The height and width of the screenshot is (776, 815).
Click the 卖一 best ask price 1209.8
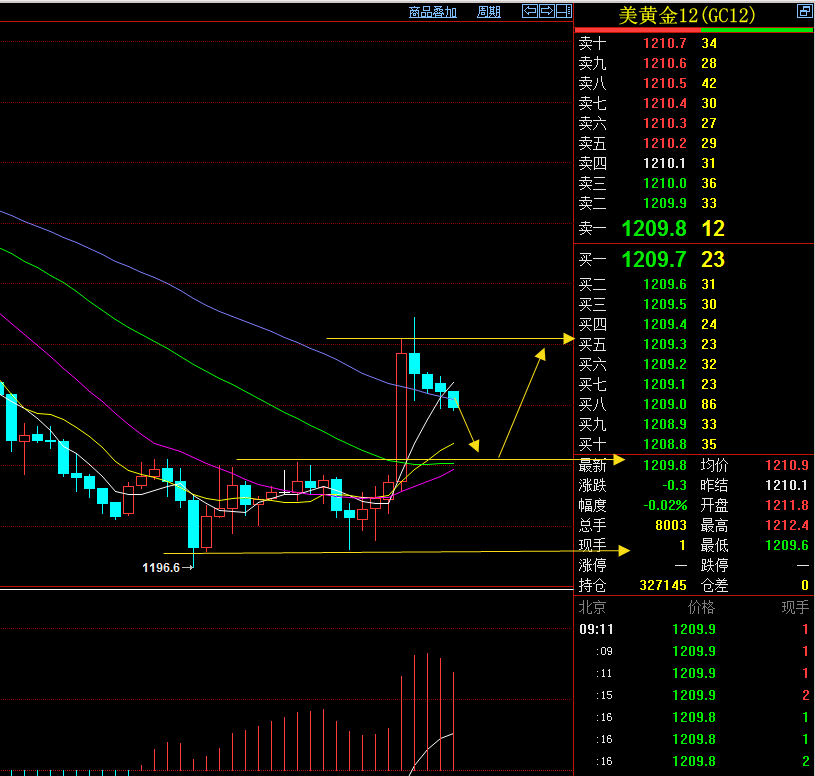(x=653, y=229)
